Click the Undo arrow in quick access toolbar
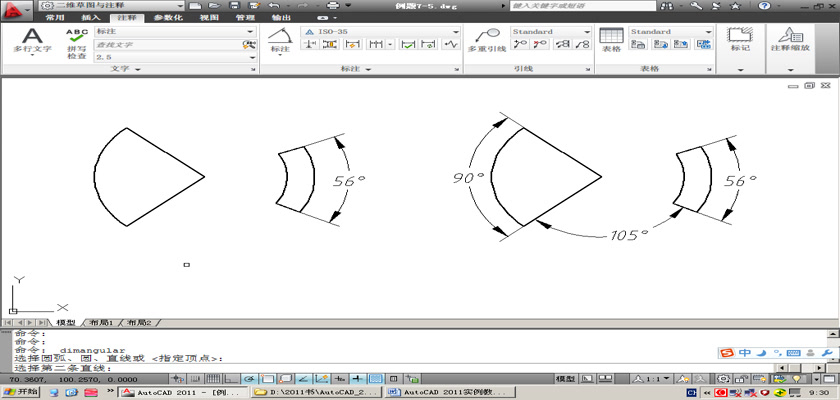840x400 pixels. point(274,6)
